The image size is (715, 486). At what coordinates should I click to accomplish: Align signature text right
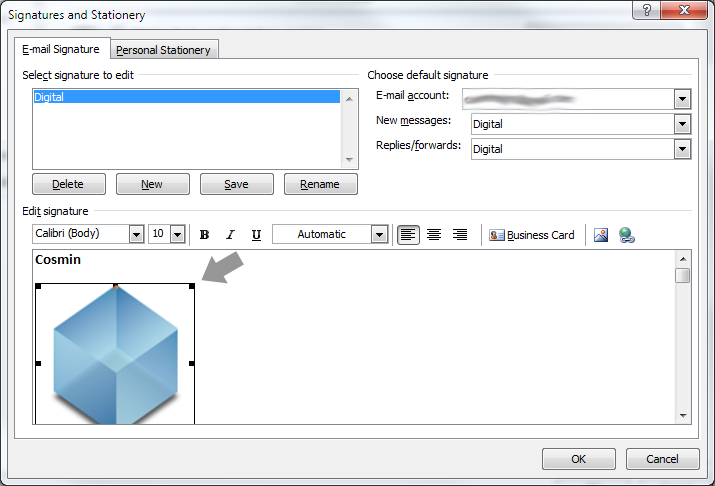[460, 235]
